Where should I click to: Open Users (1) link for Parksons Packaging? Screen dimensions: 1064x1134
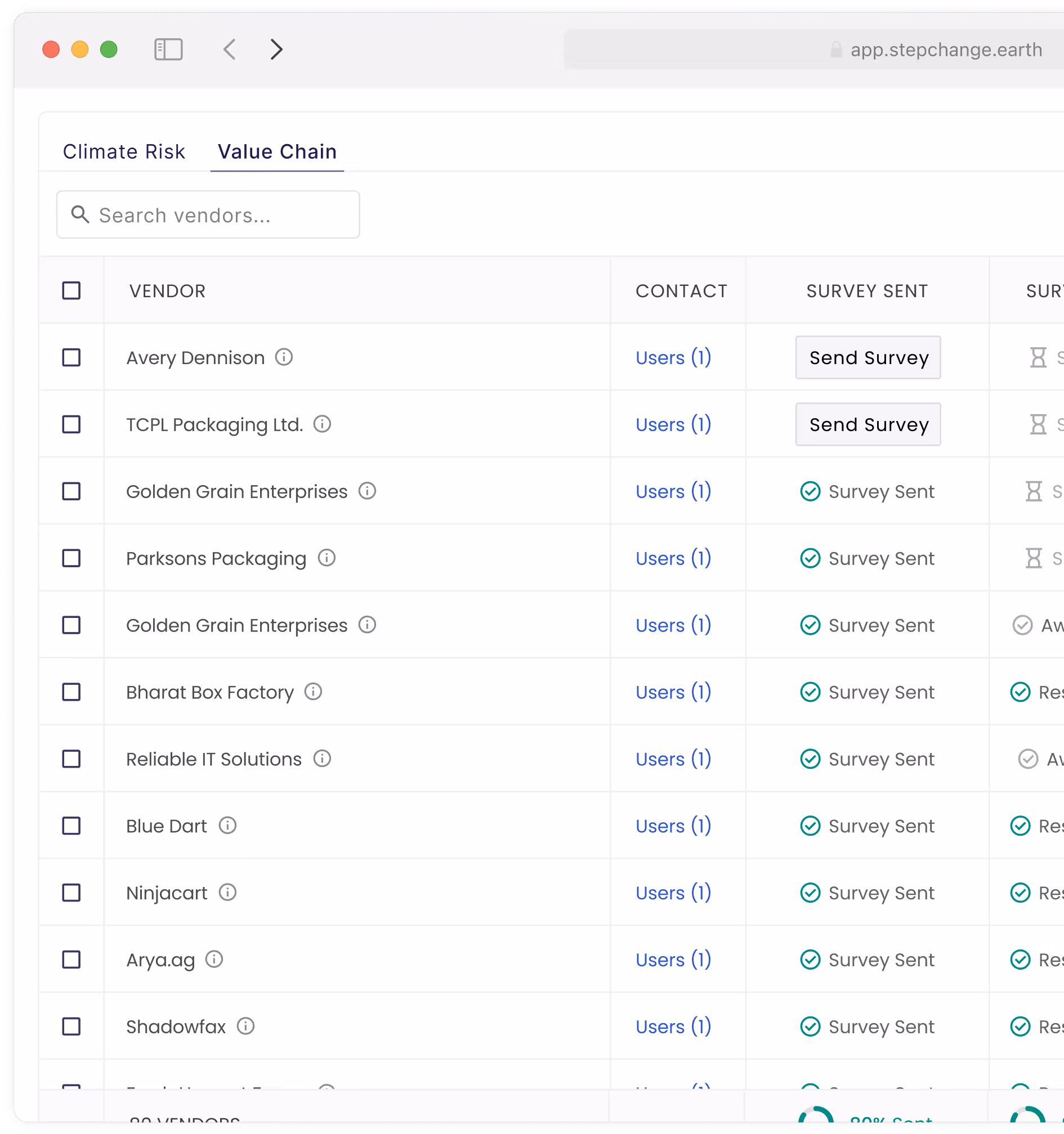pyautogui.click(x=674, y=558)
